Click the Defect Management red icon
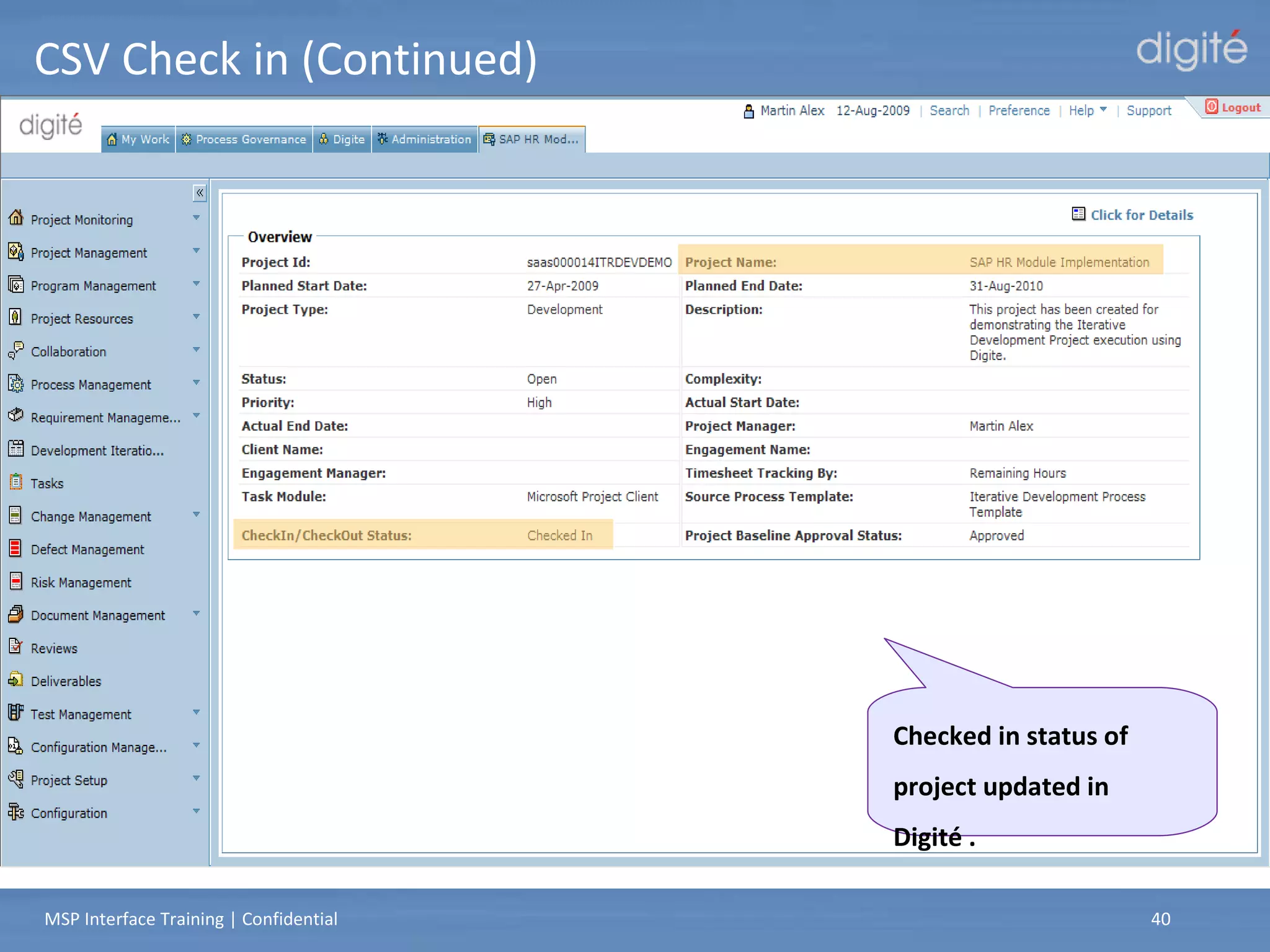1270x952 pixels. 16,548
